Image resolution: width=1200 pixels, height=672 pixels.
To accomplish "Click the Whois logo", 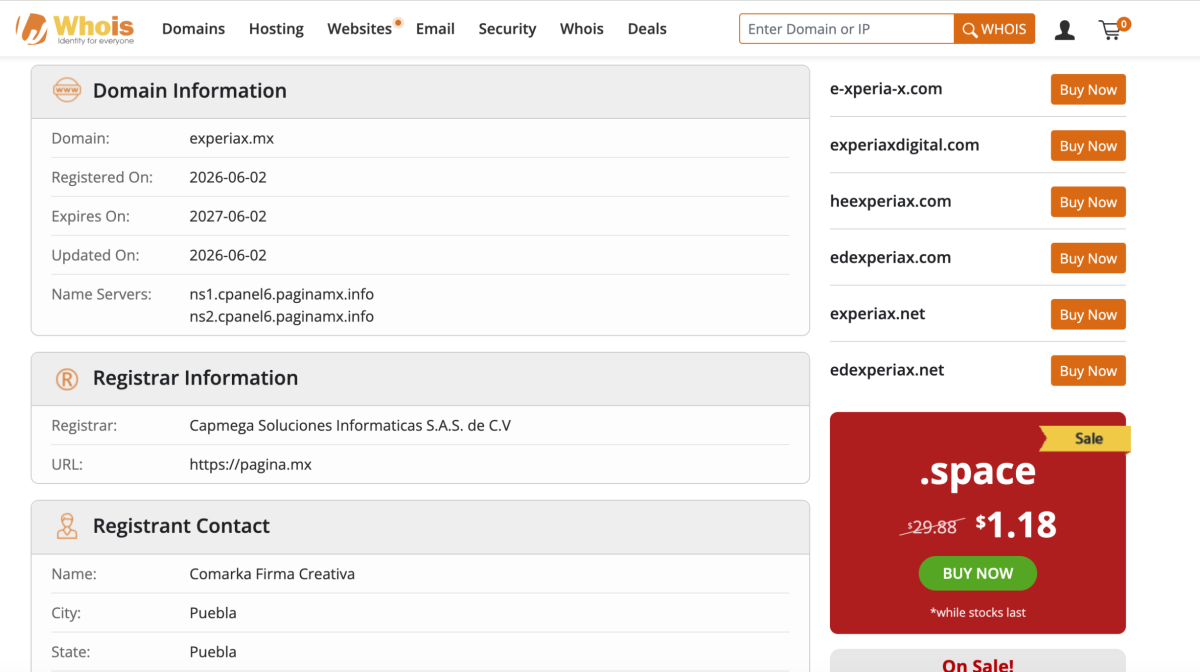I will (x=75, y=28).
